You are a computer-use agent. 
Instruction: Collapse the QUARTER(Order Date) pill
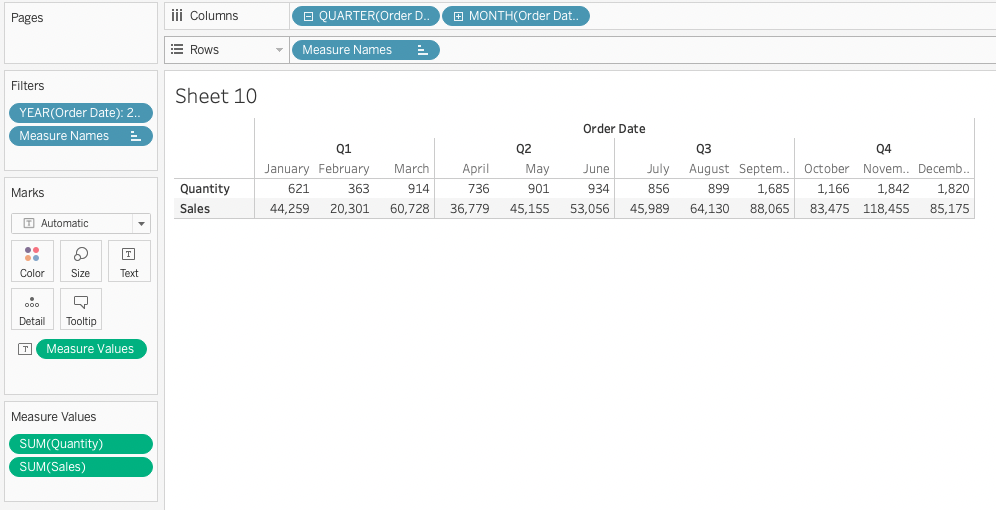(308, 16)
